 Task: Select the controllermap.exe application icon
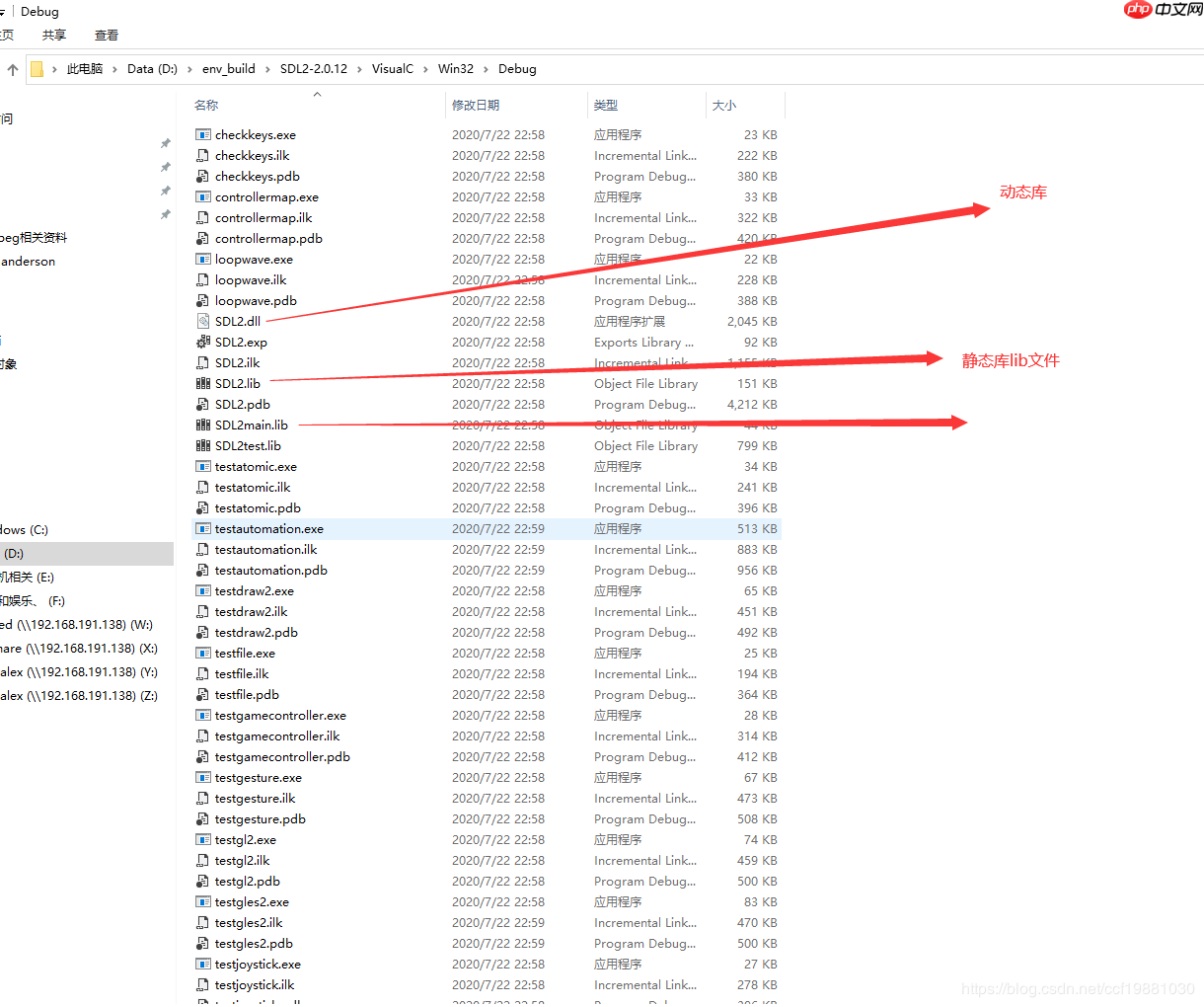coord(202,197)
